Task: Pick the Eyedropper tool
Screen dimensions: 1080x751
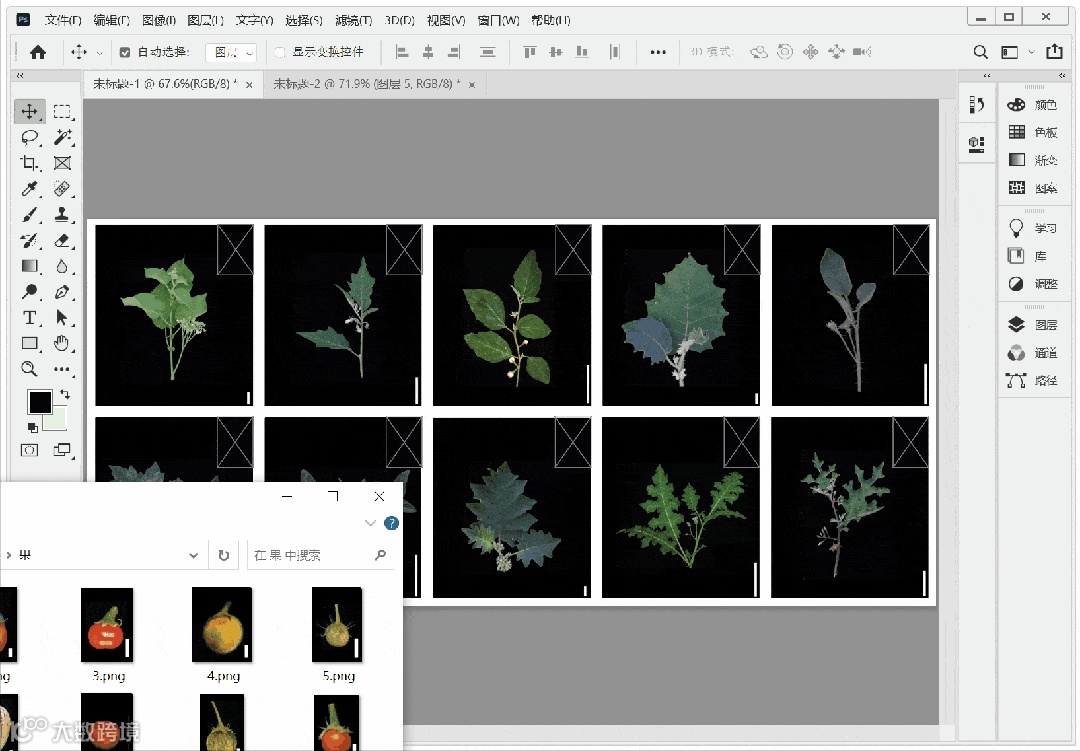Action: (x=30, y=189)
